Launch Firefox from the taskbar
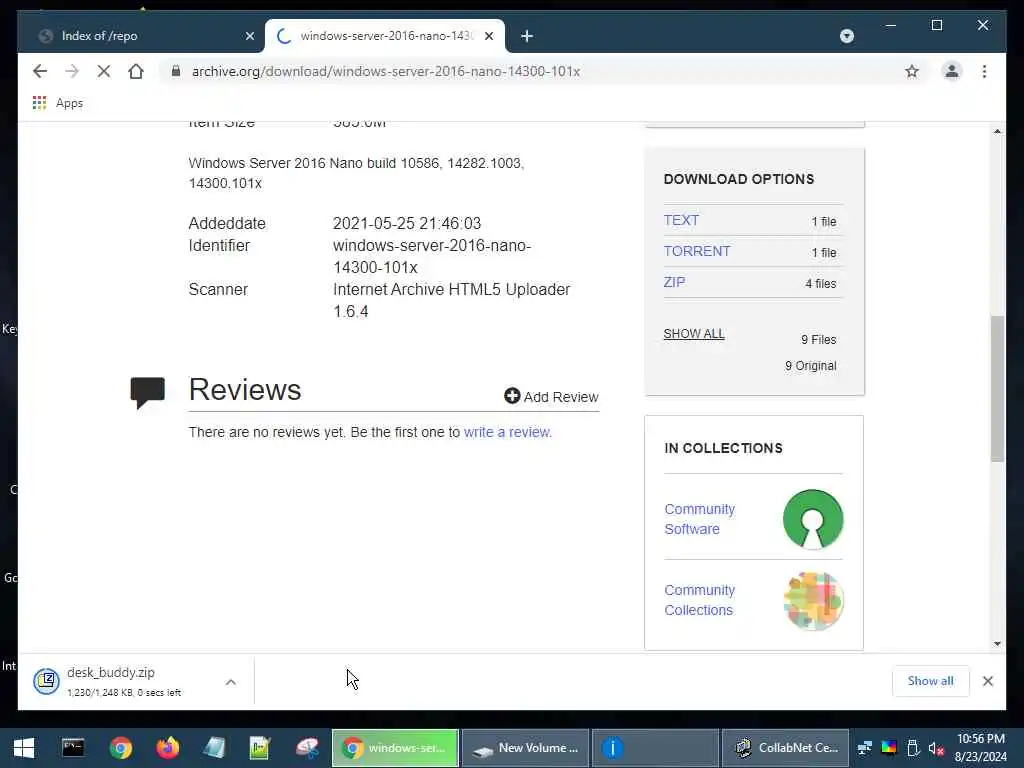This screenshot has width=1024, height=768. [x=168, y=748]
